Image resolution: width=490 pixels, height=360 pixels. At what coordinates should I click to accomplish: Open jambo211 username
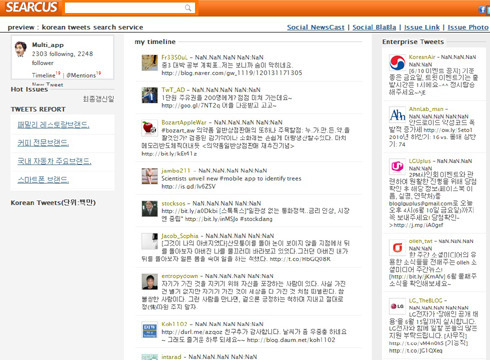click(176, 171)
